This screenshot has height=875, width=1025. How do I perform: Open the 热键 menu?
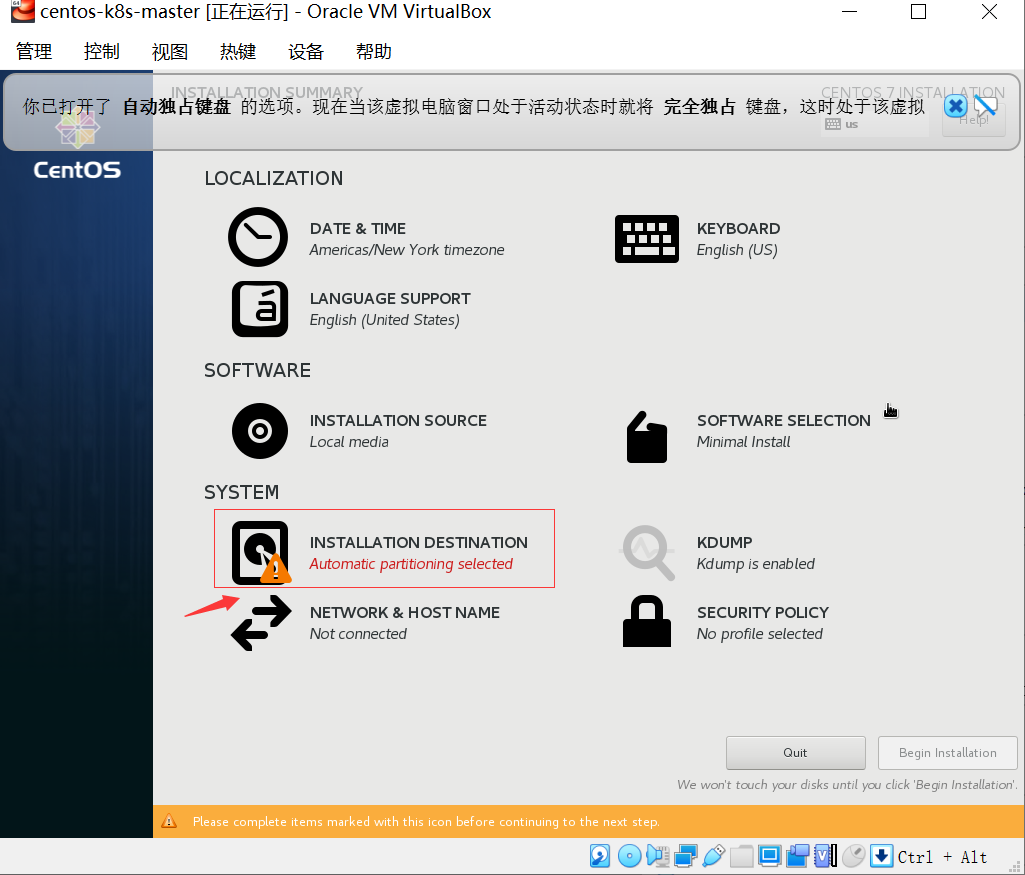tap(238, 51)
